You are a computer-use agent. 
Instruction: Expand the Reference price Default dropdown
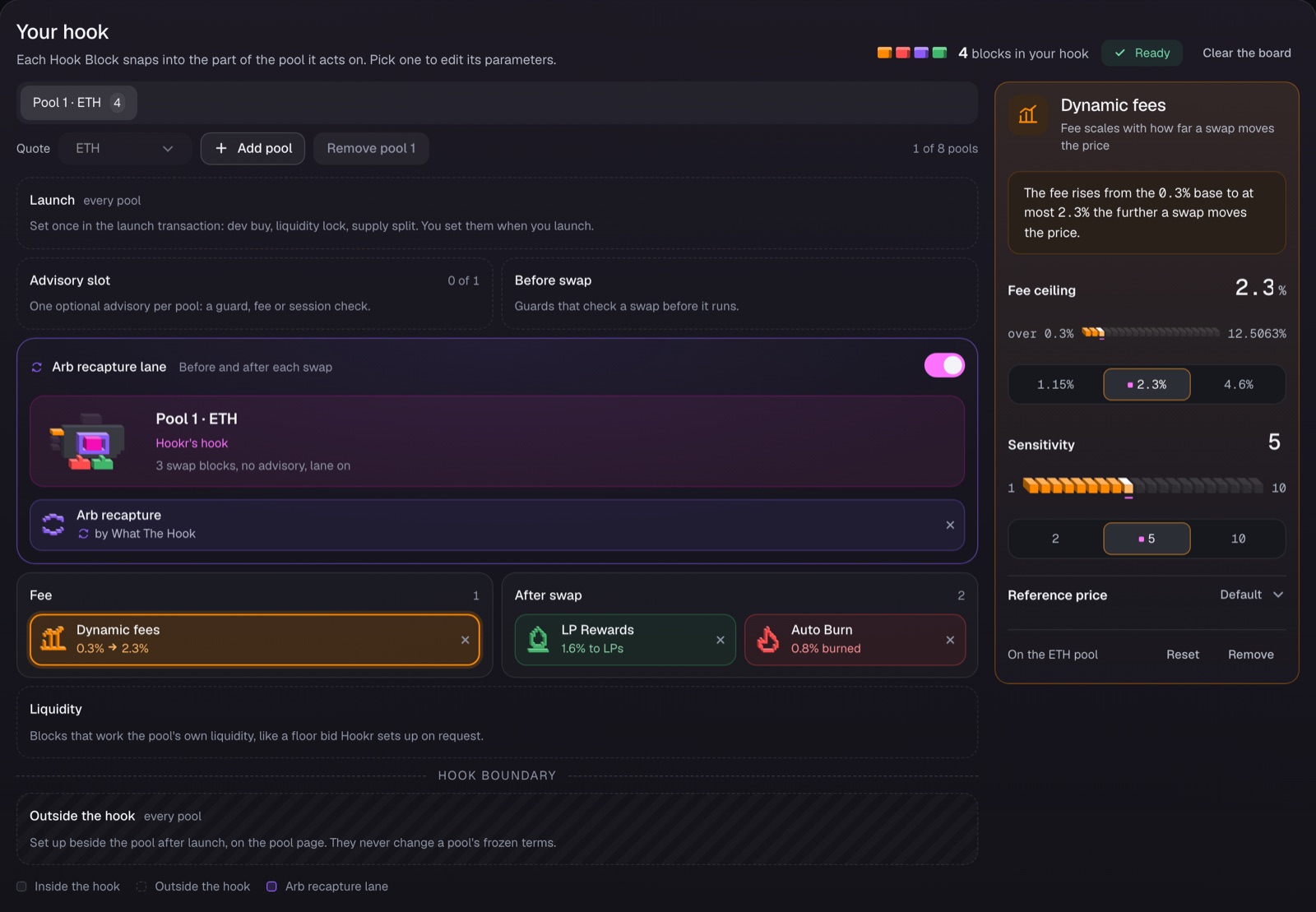1251,595
